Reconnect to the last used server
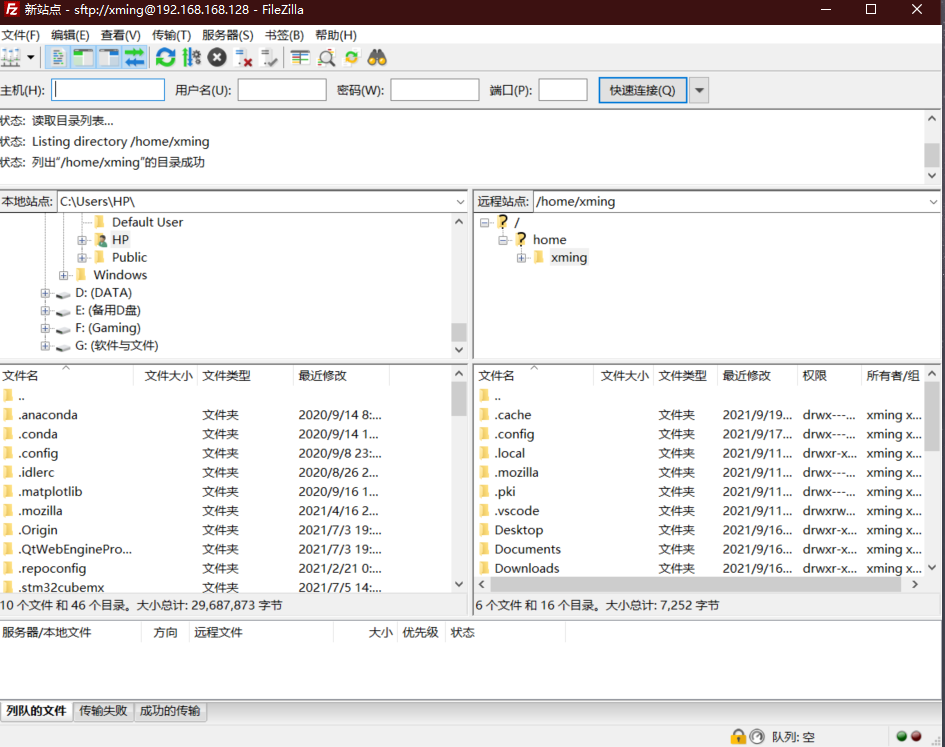945x747 pixels. (x=266, y=57)
